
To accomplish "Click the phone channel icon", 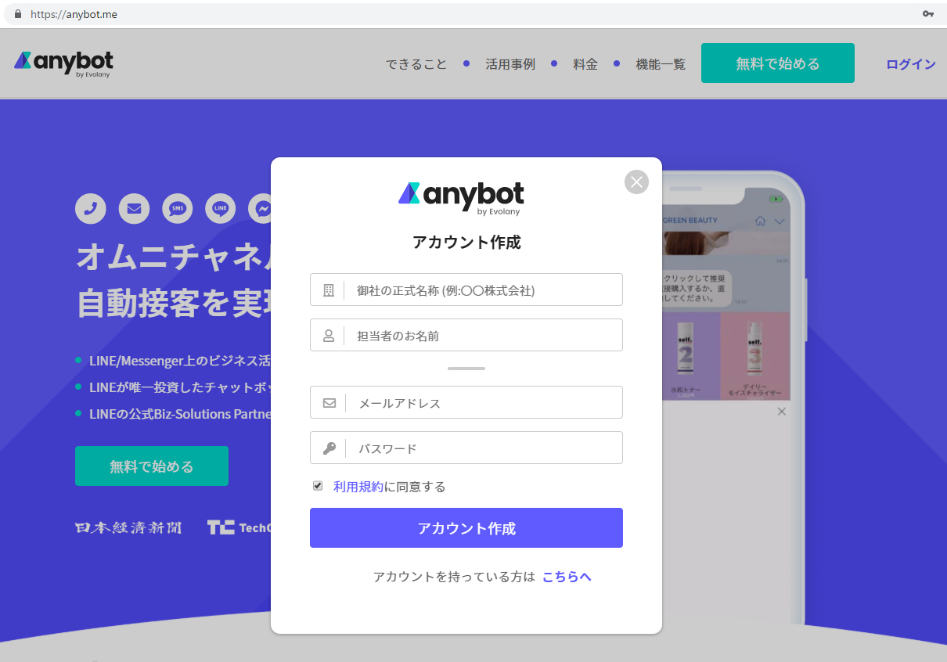I will coord(91,208).
